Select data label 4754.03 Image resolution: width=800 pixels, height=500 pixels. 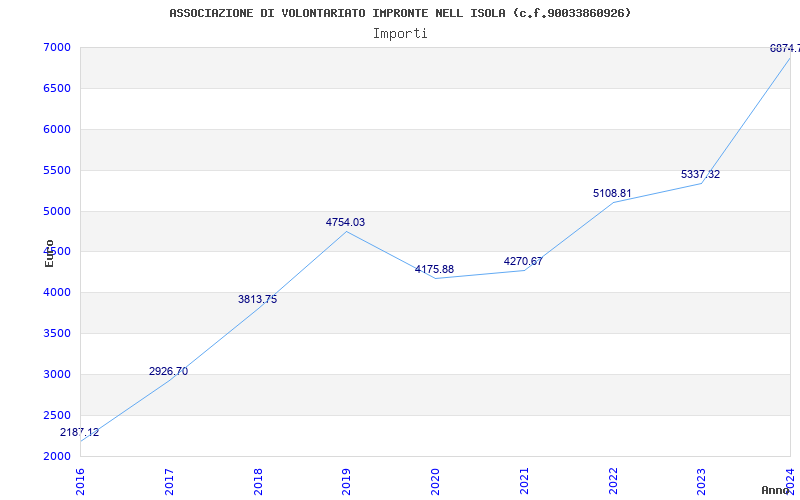coord(345,222)
